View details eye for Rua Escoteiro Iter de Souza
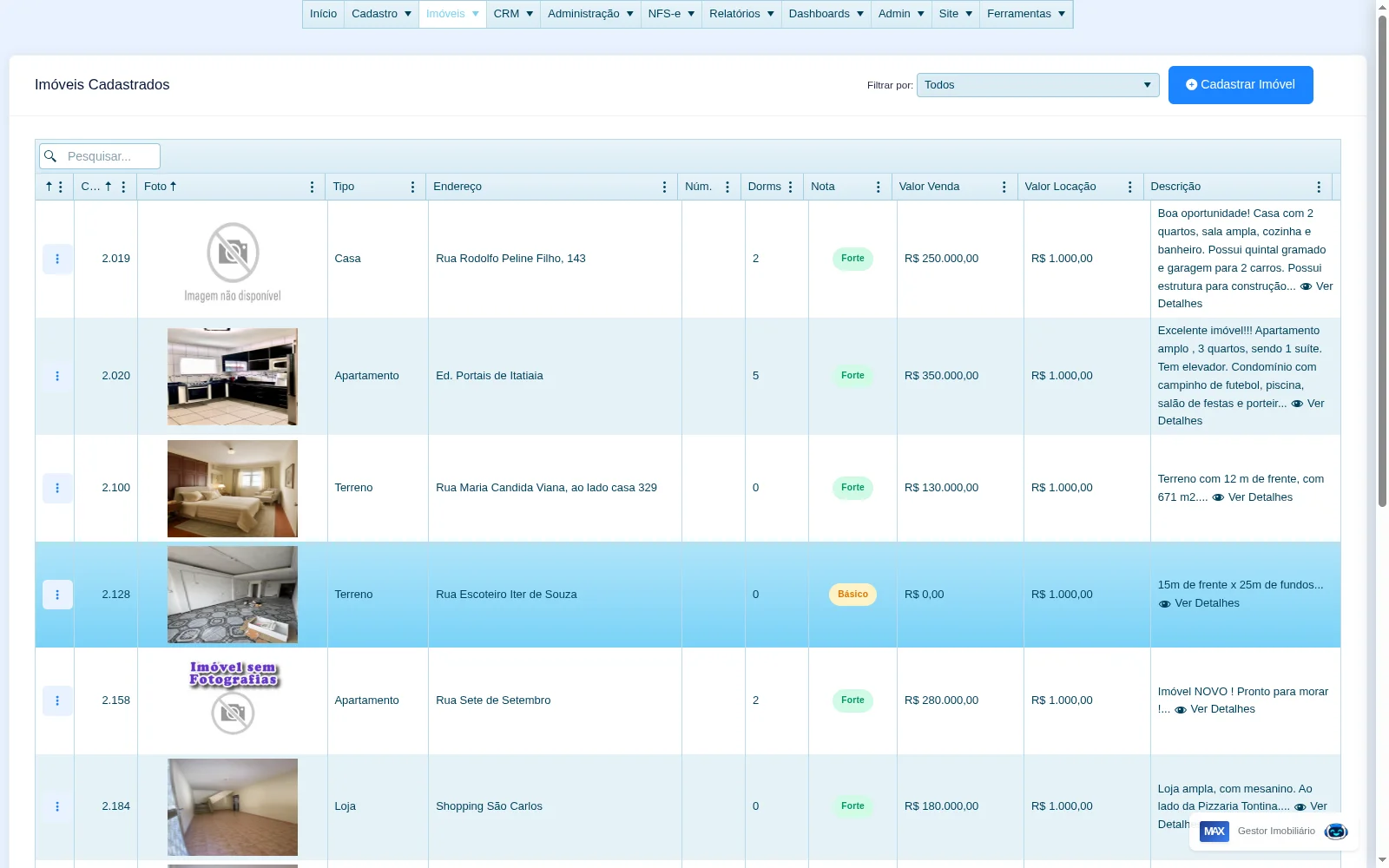Viewport: 1389px width, 868px height. (x=1165, y=604)
